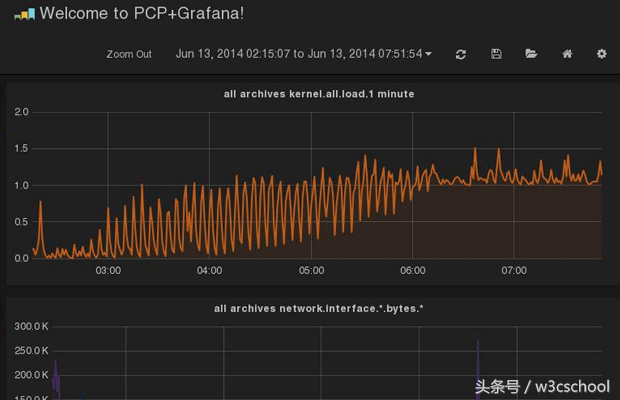This screenshot has height=400, width=620.
Task: Save the dashboard using the floppy disk icon
Action: pyautogui.click(x=496, y=54)
